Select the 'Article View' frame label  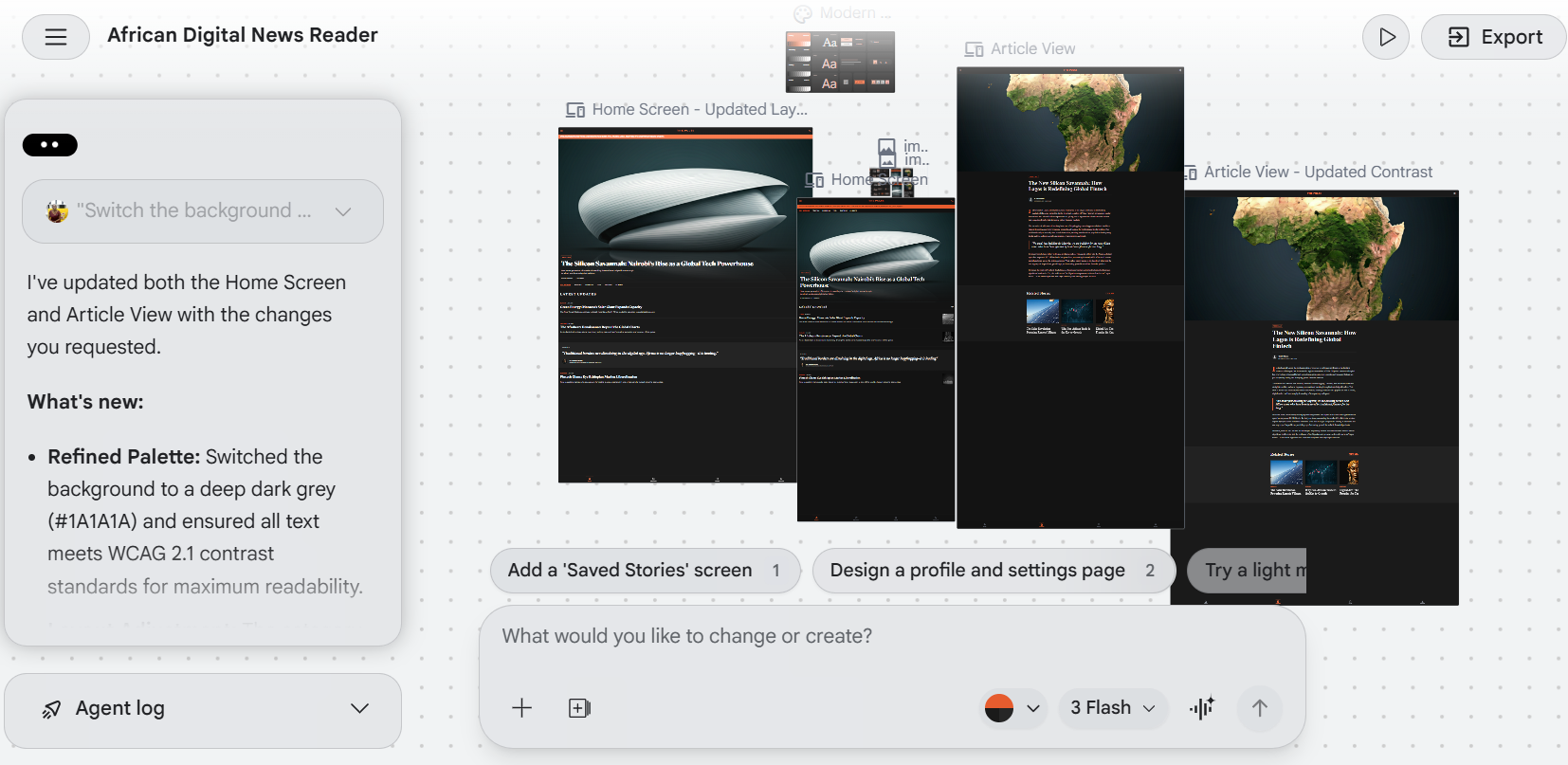(1032, 49)
